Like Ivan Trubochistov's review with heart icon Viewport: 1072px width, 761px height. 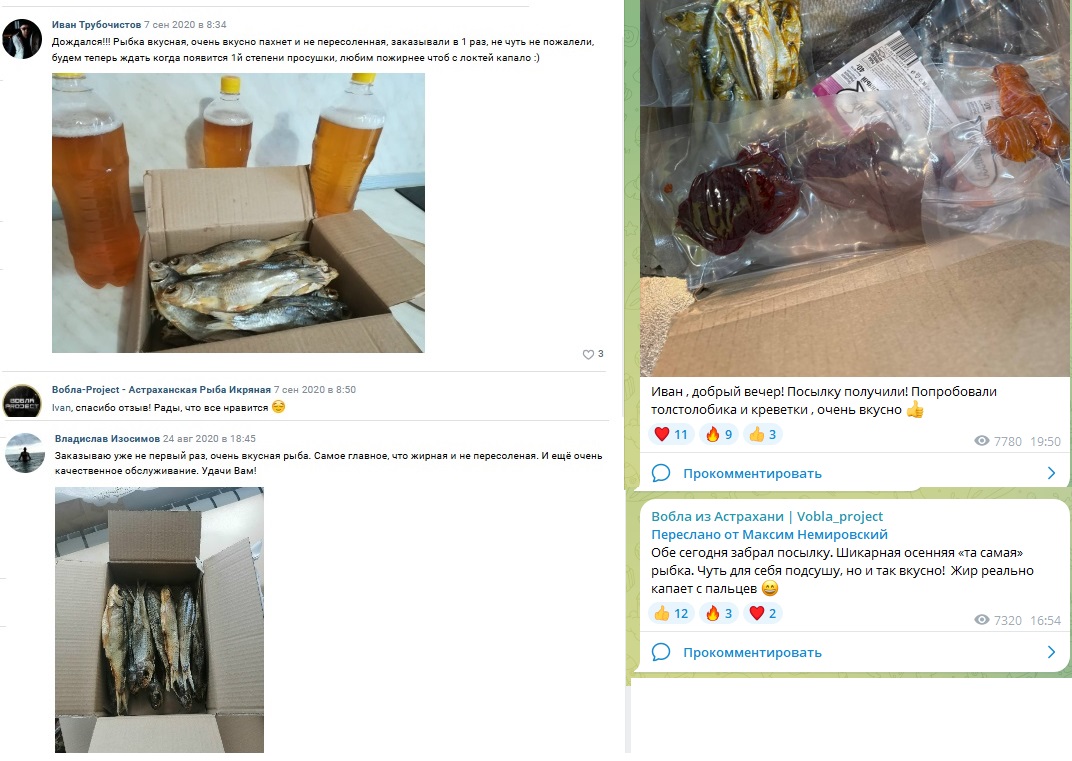[x=588, y=354]
